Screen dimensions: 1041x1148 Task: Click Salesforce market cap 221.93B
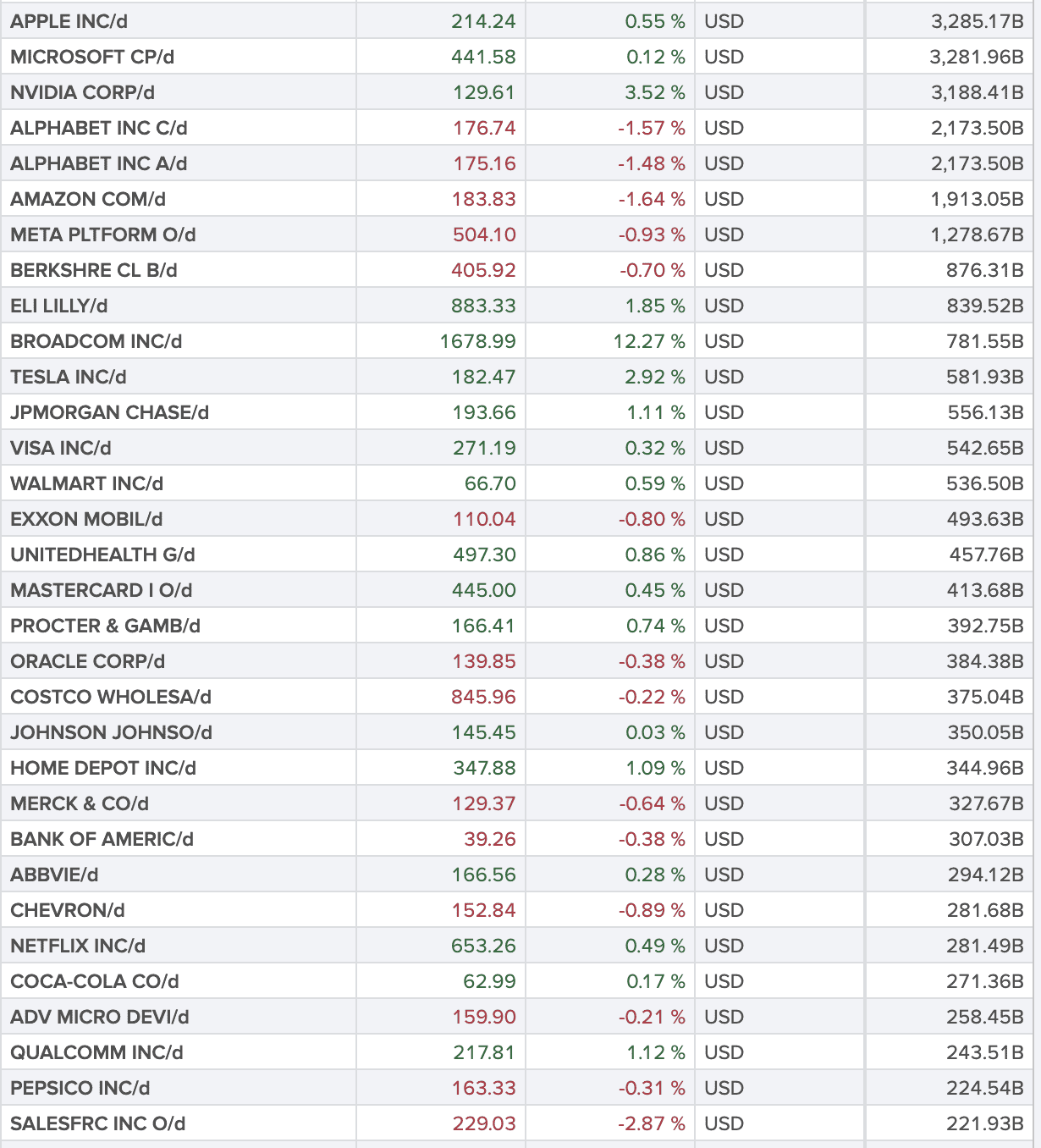tap(986, 1123)
